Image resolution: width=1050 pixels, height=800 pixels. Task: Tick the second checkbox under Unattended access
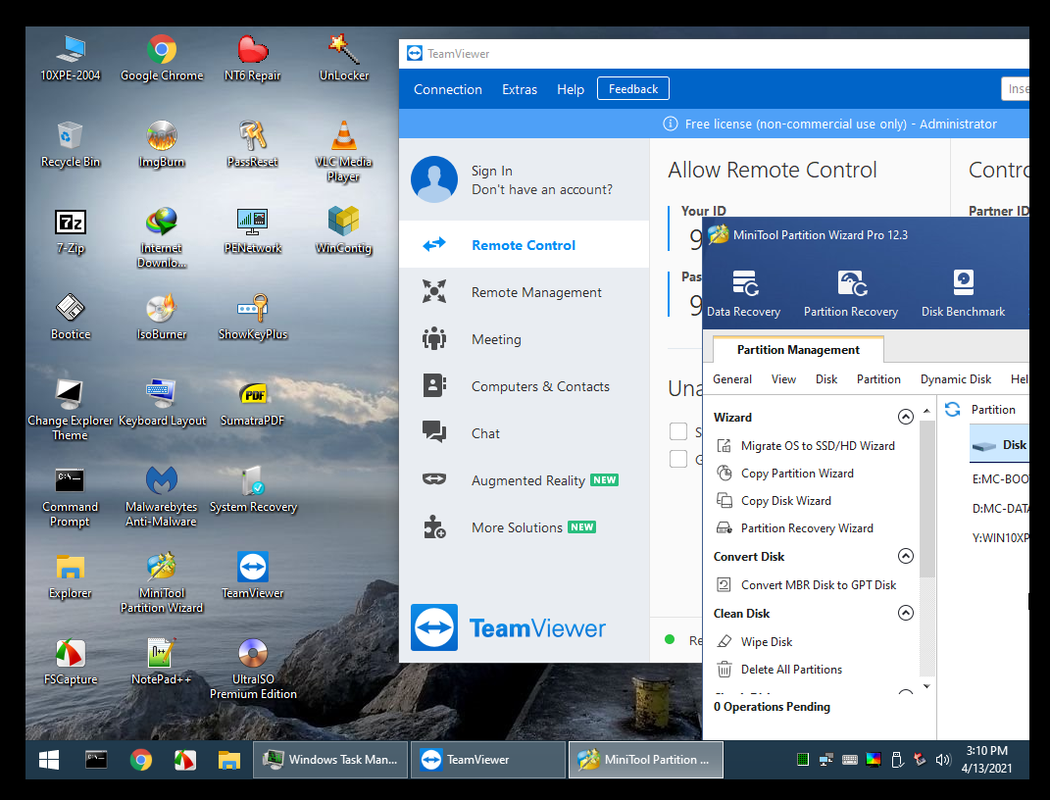click(x=678, y=459)
